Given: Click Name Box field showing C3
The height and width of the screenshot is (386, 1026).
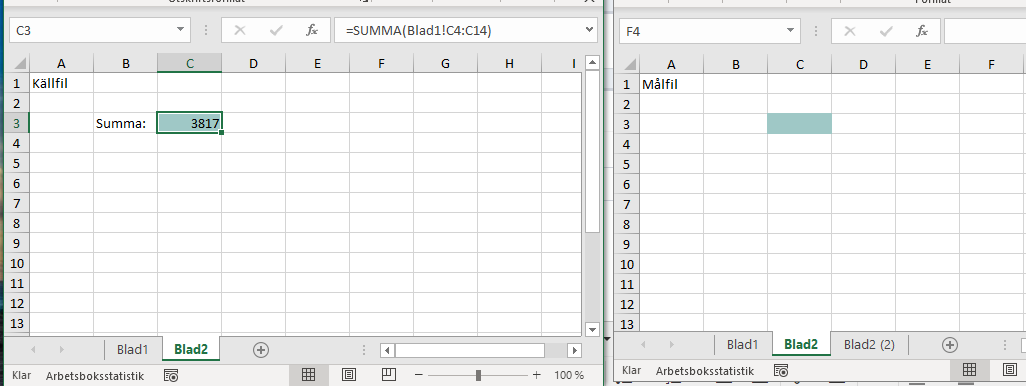Looking at the screenshot, I should (x=91, y=30).
